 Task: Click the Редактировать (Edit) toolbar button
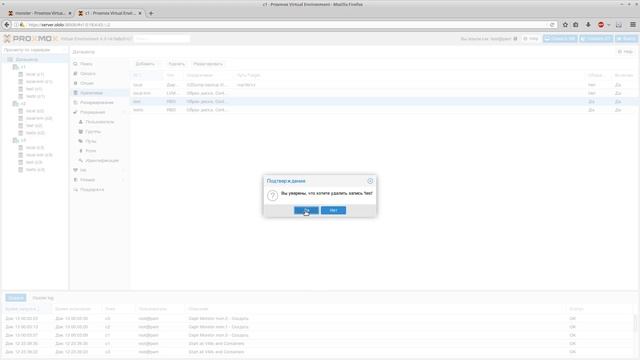208,64
